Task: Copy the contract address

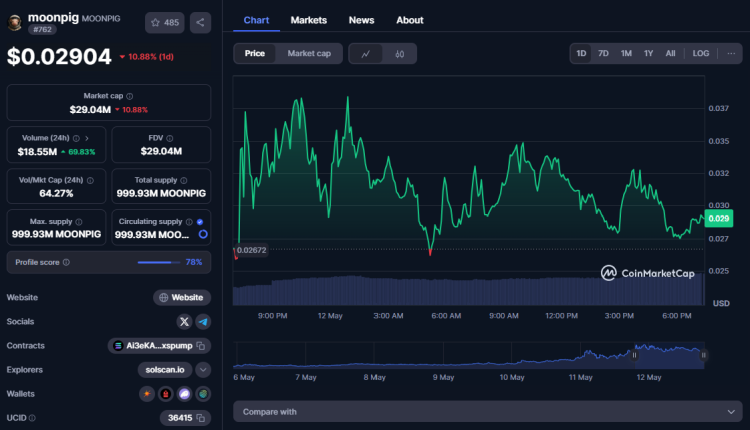Action: [201, 345]
